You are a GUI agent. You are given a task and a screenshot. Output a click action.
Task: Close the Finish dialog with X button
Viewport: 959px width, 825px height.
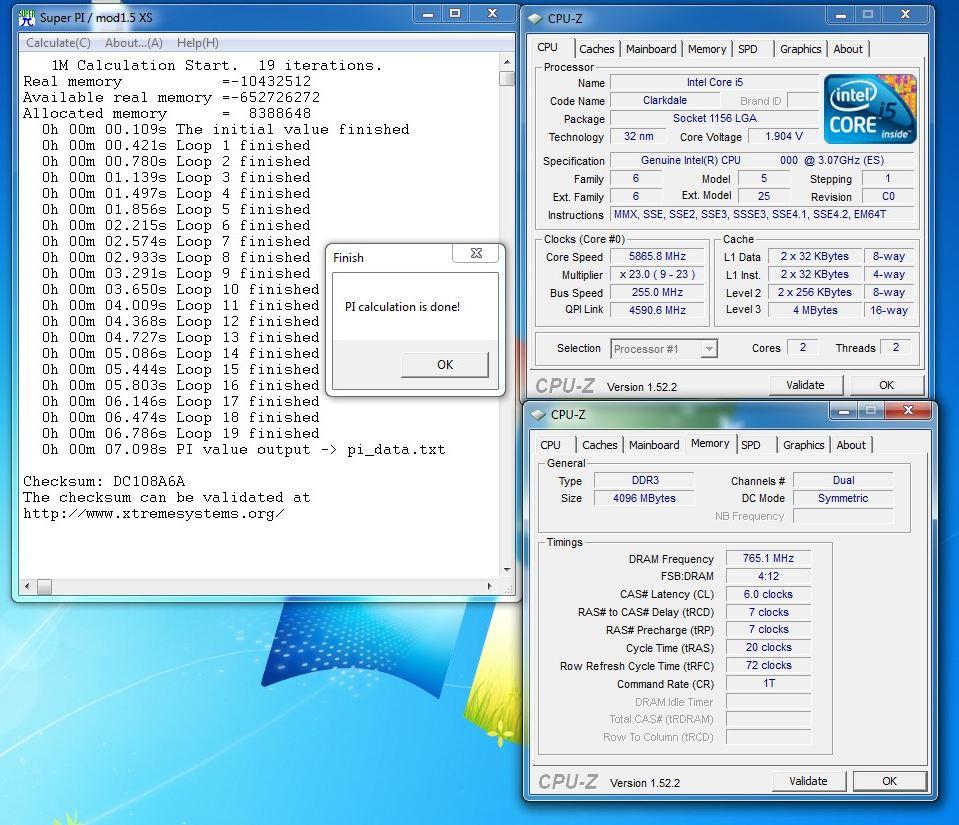(476, 253)
